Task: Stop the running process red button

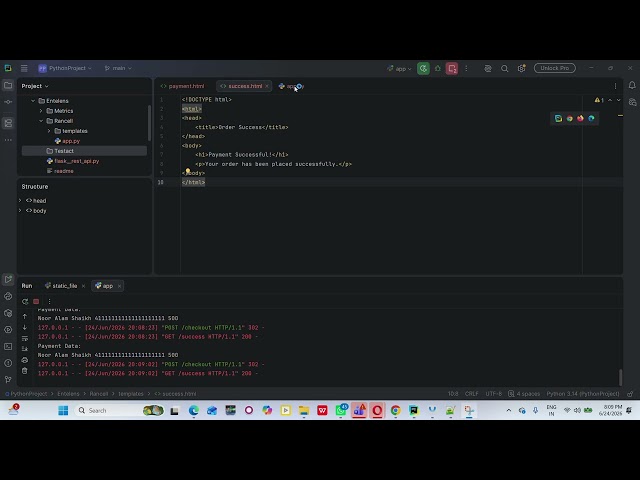Action: coord(452,69)
